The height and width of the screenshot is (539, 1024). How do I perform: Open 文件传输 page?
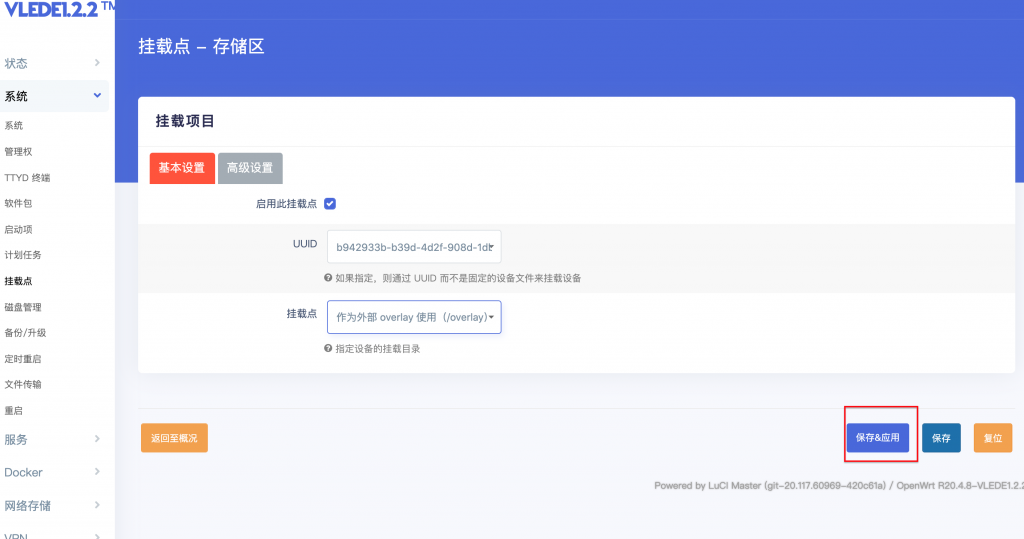point(23,384)
